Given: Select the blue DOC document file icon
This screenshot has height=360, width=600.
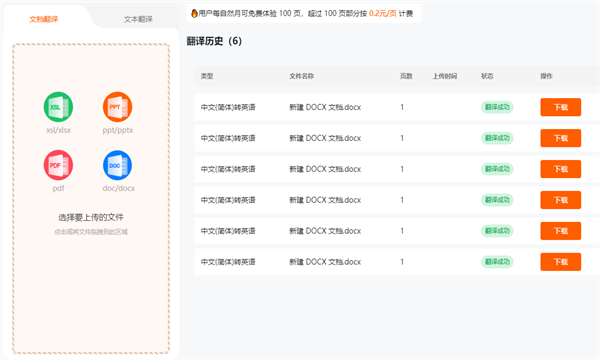Looking at the screenshot, I should [117, 165].
